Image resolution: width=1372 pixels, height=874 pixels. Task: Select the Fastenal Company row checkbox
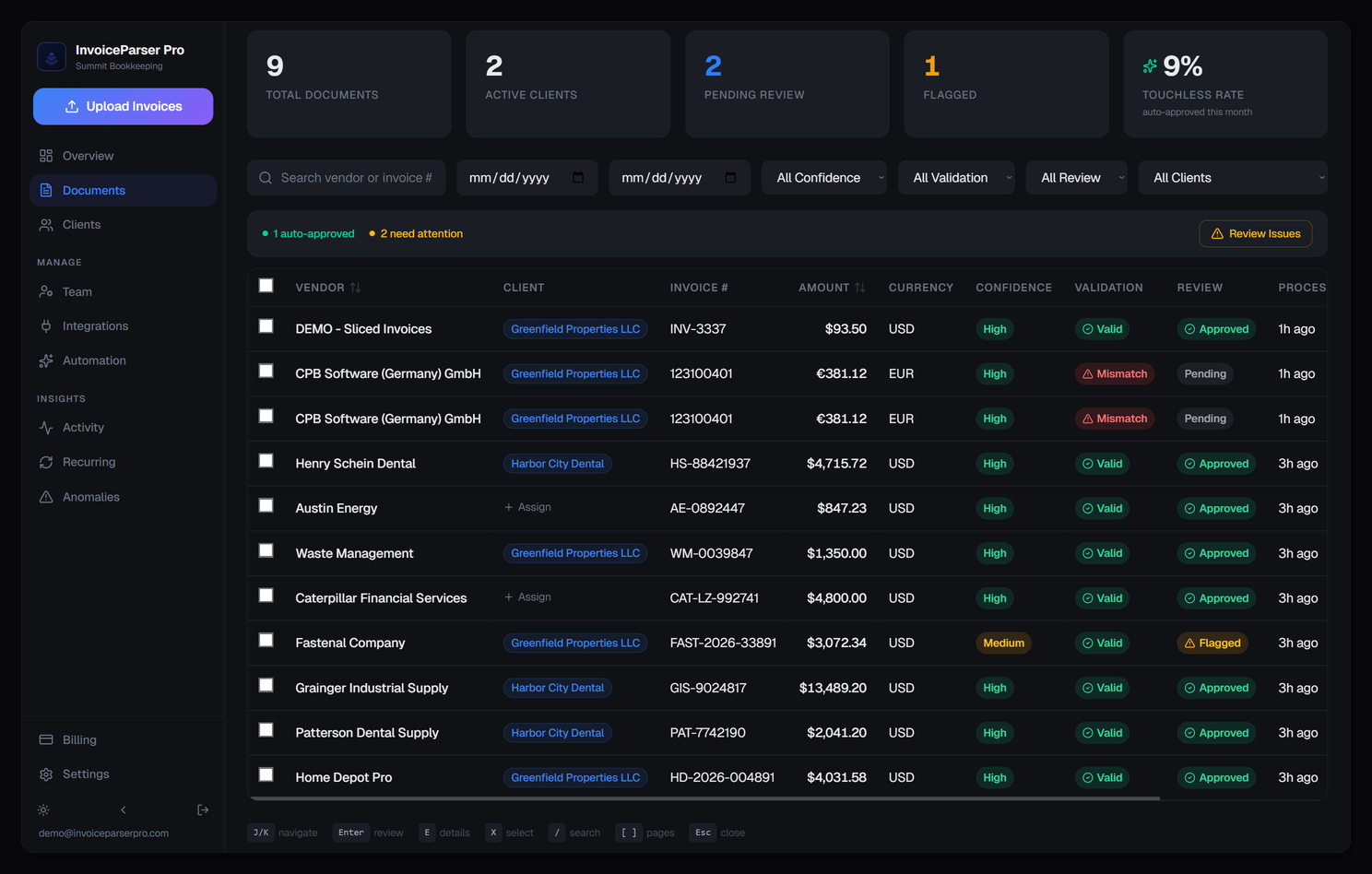tap(266, 641)
